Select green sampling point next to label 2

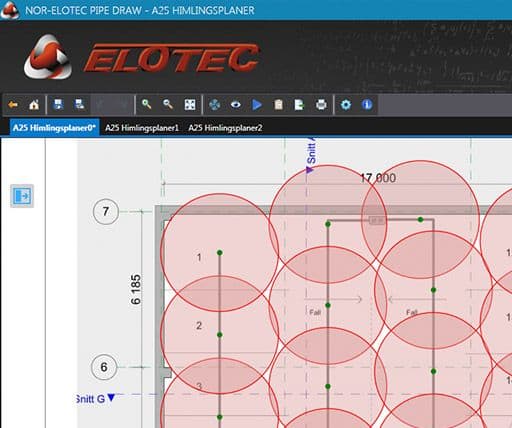220,335
